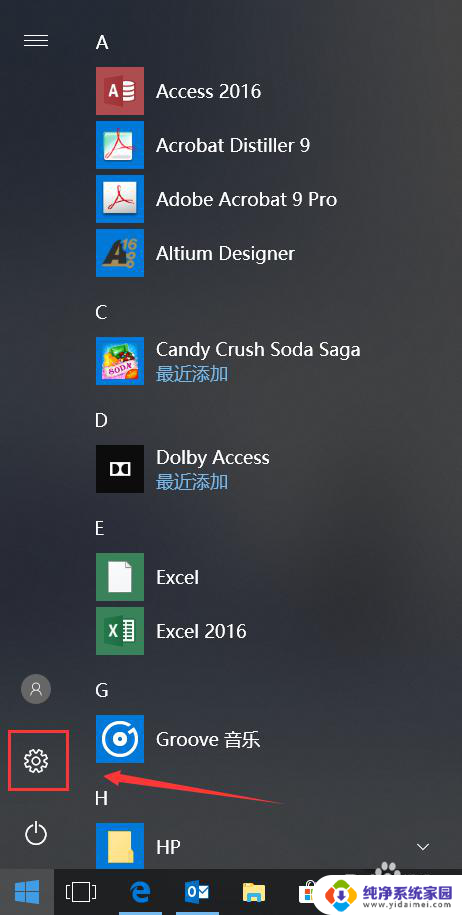This screenshot has height=915, width=462.
Task: Click letter header H
Action: click(102, 798)
